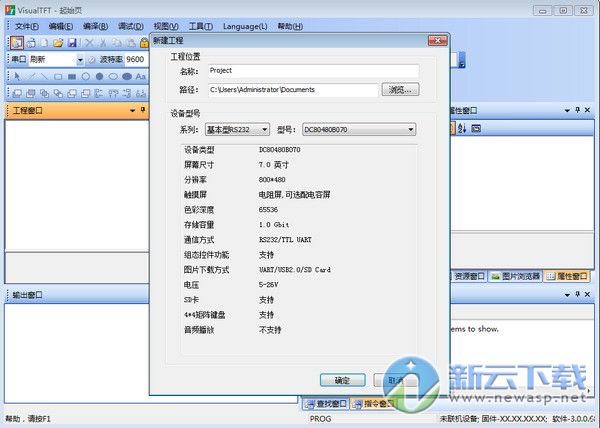Screen dimensions: 600x428
Task: Click the yellow padlock Lock icon
Action: coord(144,43)
